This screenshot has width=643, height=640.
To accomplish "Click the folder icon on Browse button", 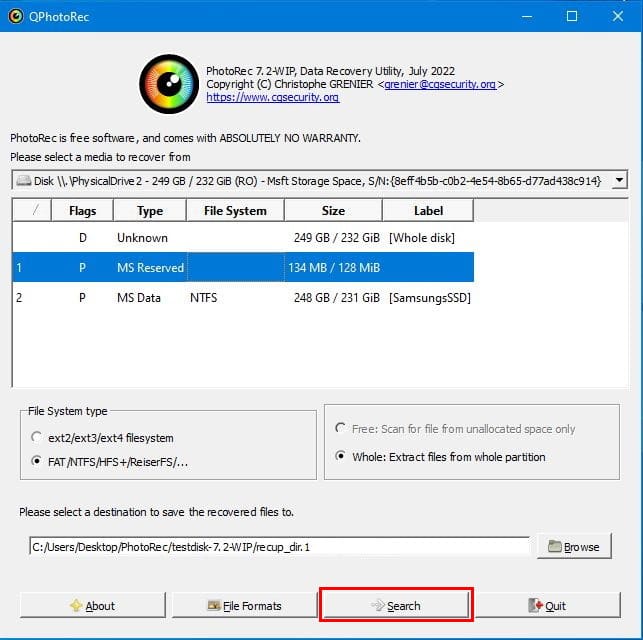I will click(x=555, y=546).
